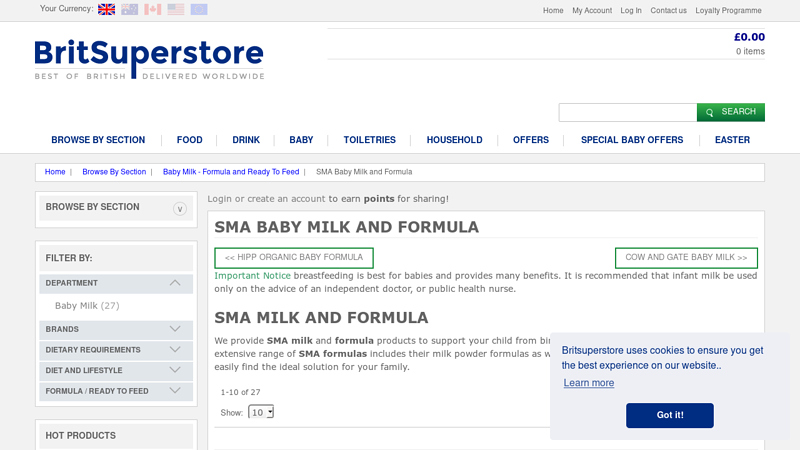Click Baby Milk - Formula breadcrumb link
Viewport: 800px width, 450px height.
(x=231, y=172)
